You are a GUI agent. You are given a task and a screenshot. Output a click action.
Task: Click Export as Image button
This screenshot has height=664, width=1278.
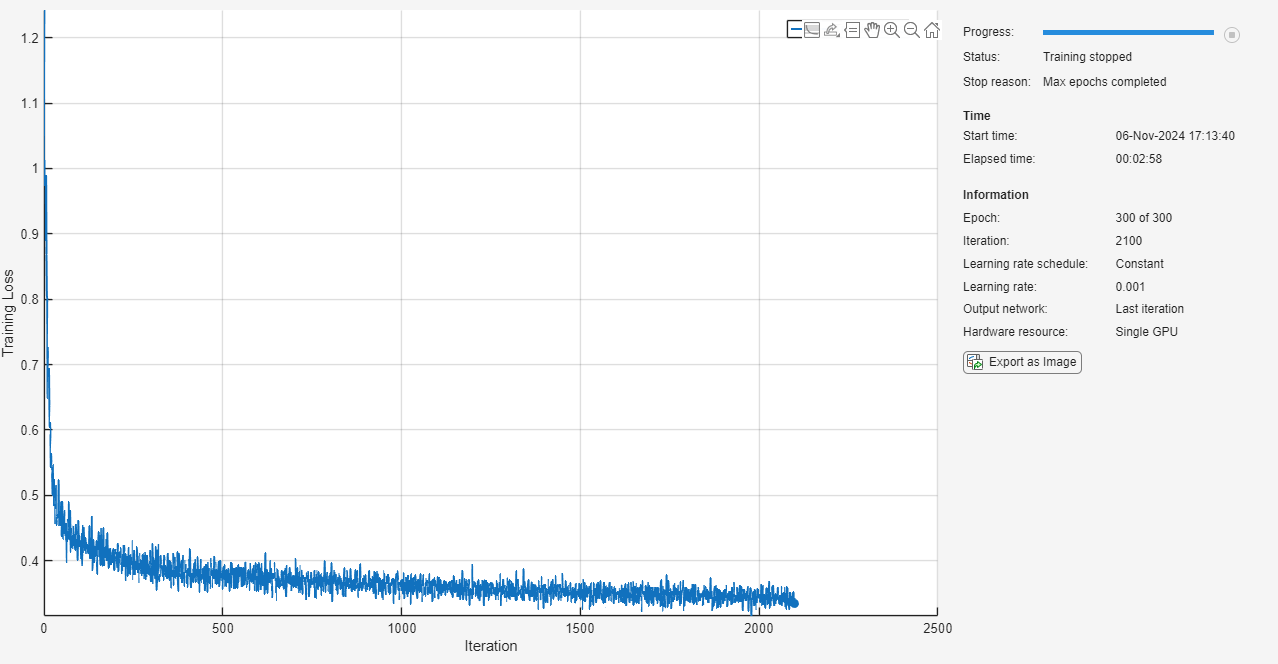pos(1022,362)
